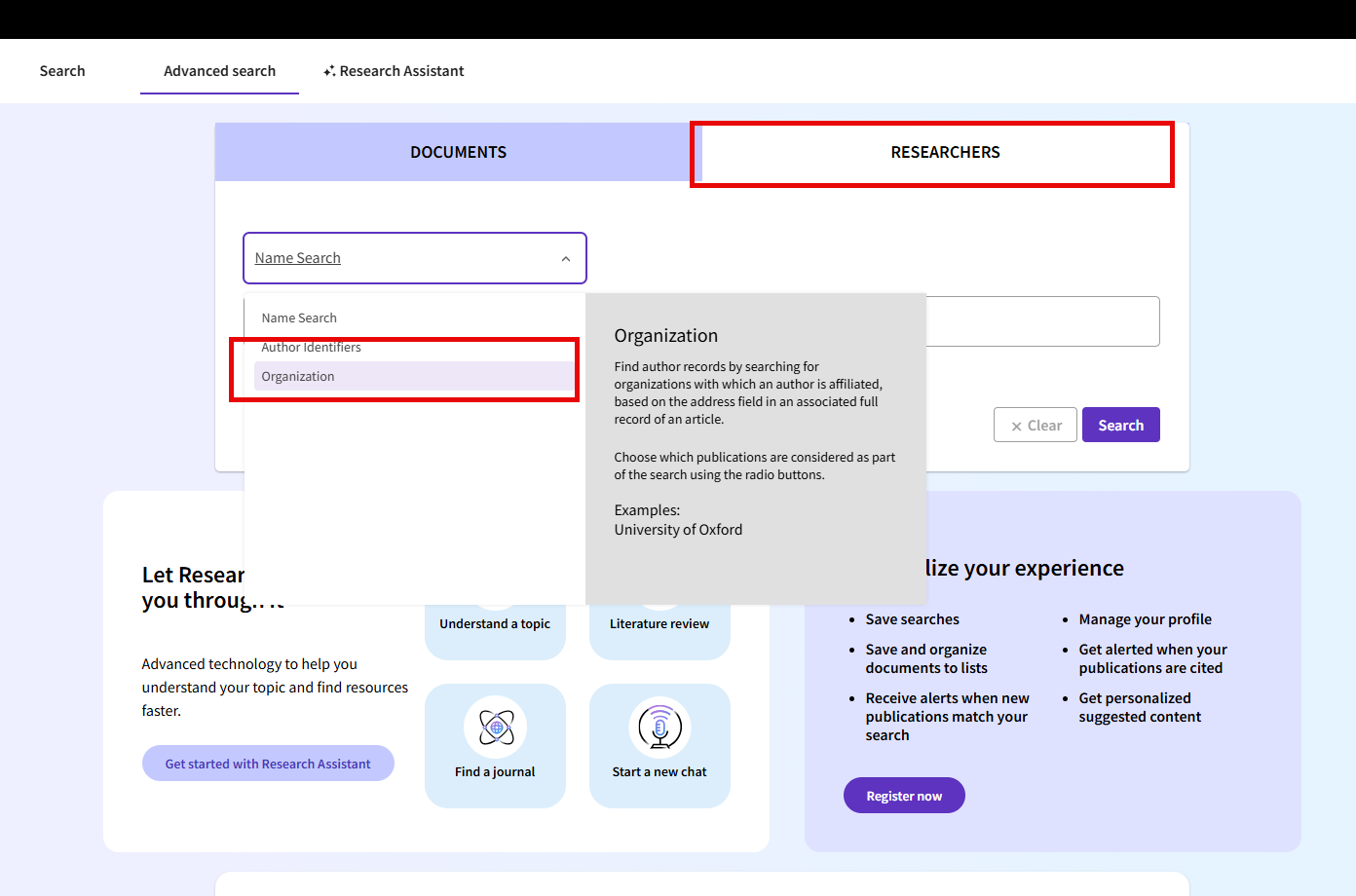Click the Name Search combo box
1356x896 pixels.
[399, 258]
